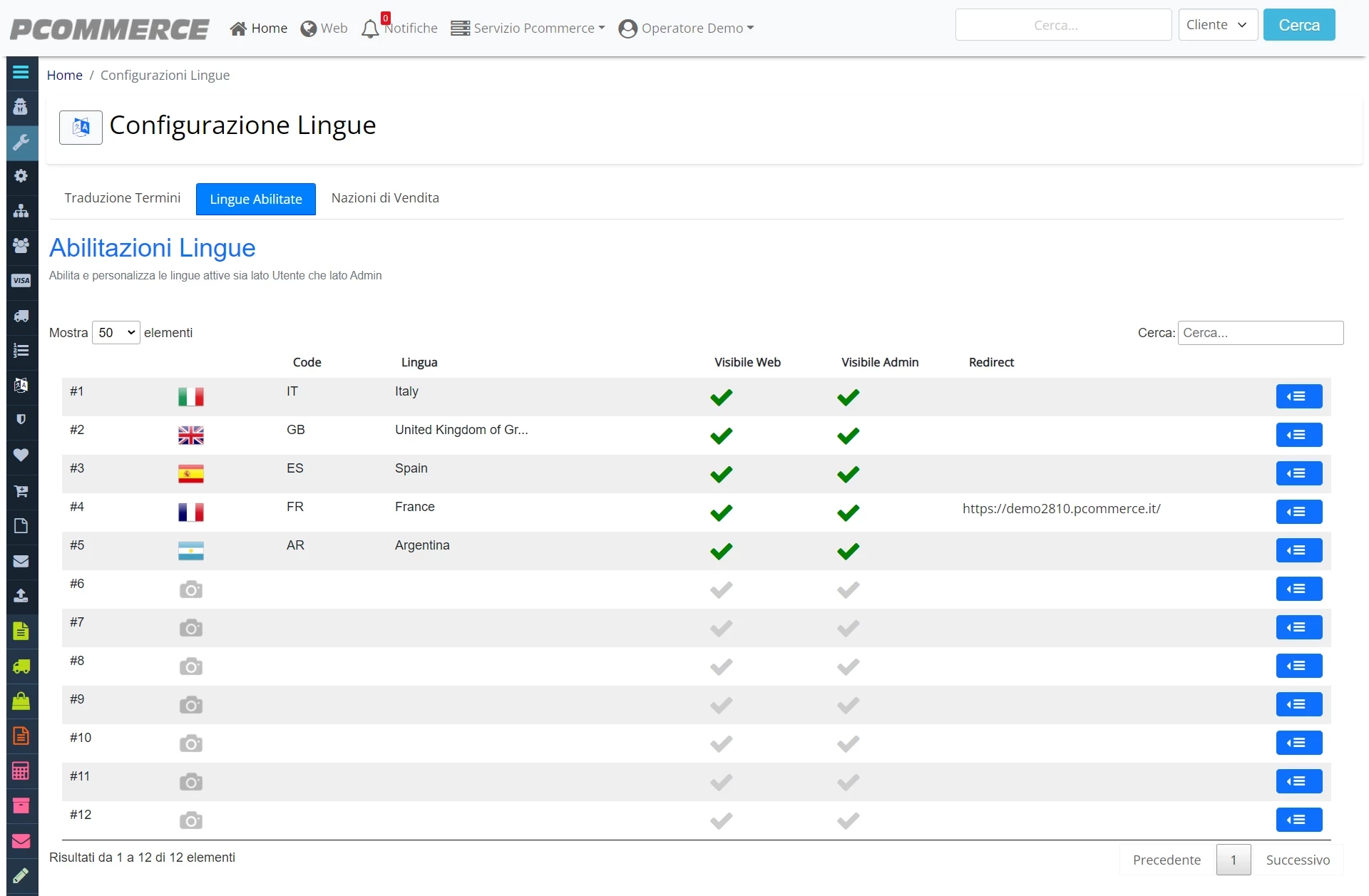Viewport: 1369px width, 896px height.
Task: Focus the top header Cerca search field
Action: 1063,25
